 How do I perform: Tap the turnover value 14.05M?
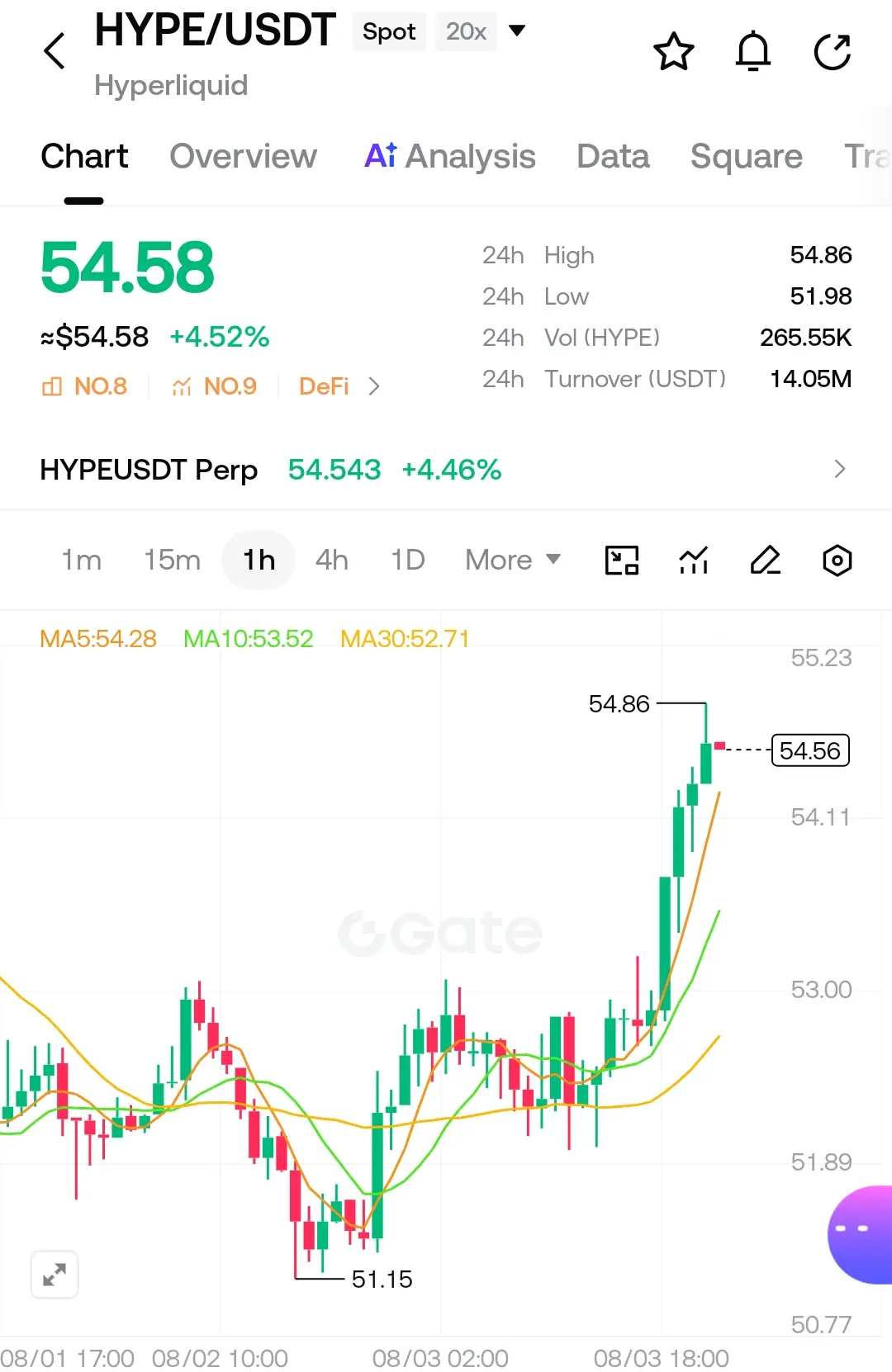coord(811,379)
